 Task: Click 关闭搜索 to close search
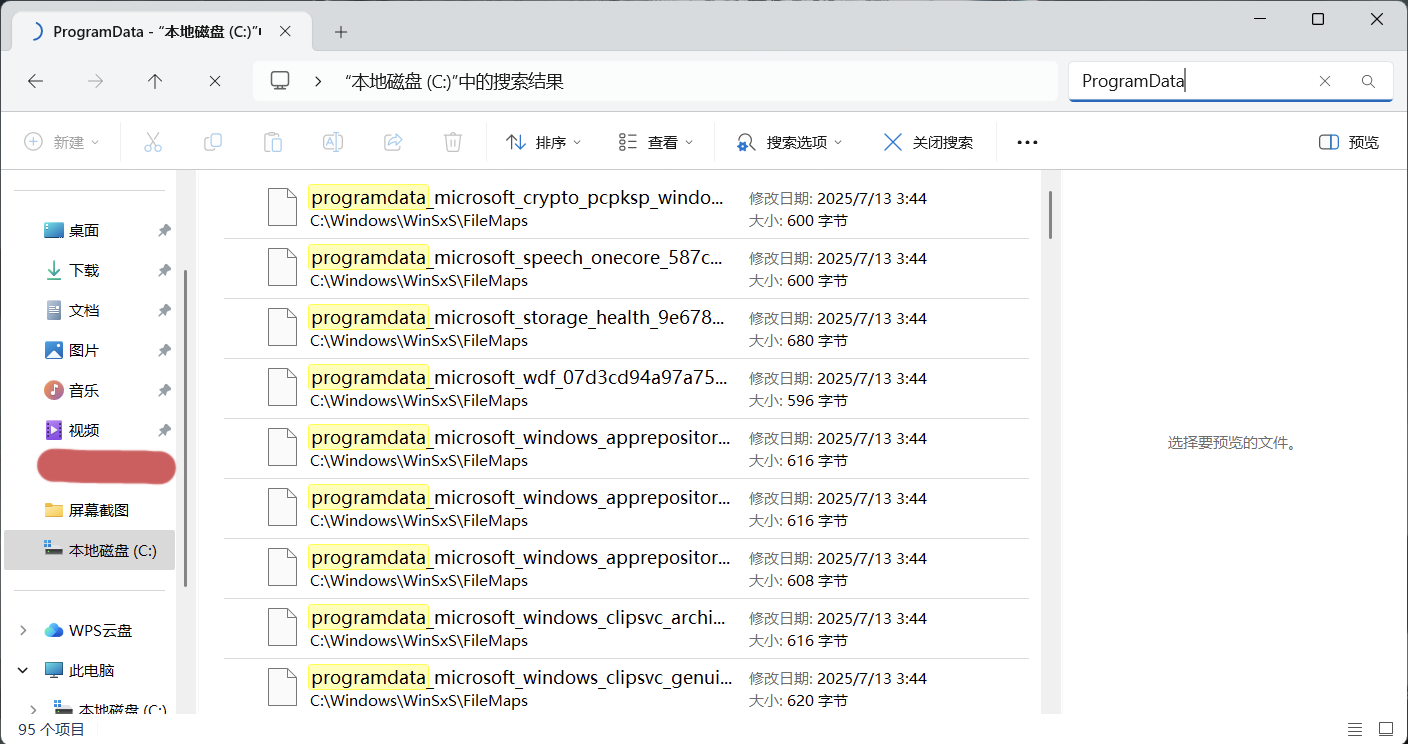point(928,142)
